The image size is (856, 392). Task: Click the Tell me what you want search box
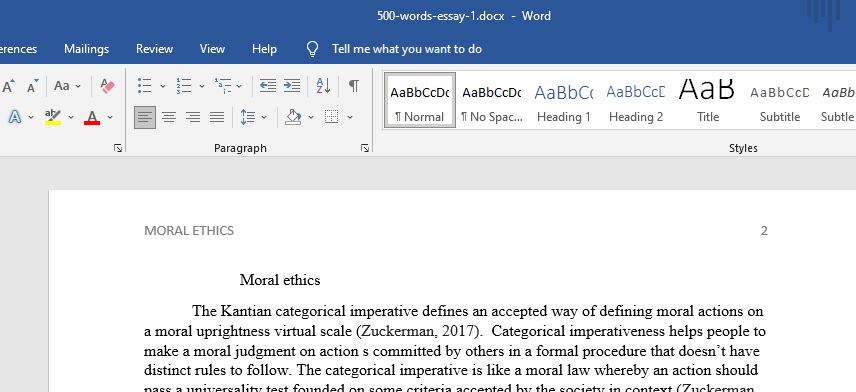click(407, 49)
